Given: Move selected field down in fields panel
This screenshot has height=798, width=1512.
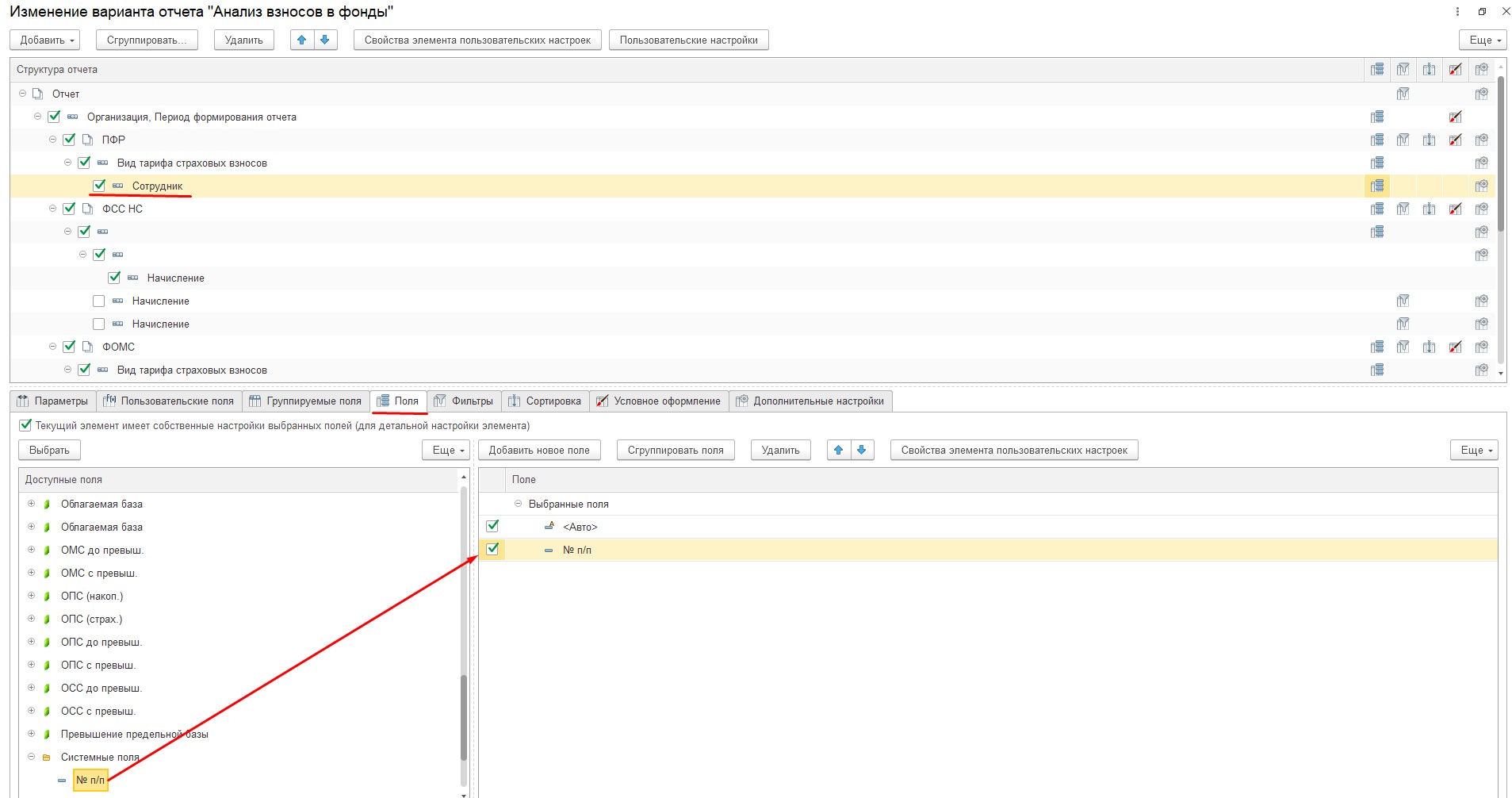Looking at the screenshot, I should 862,450.
